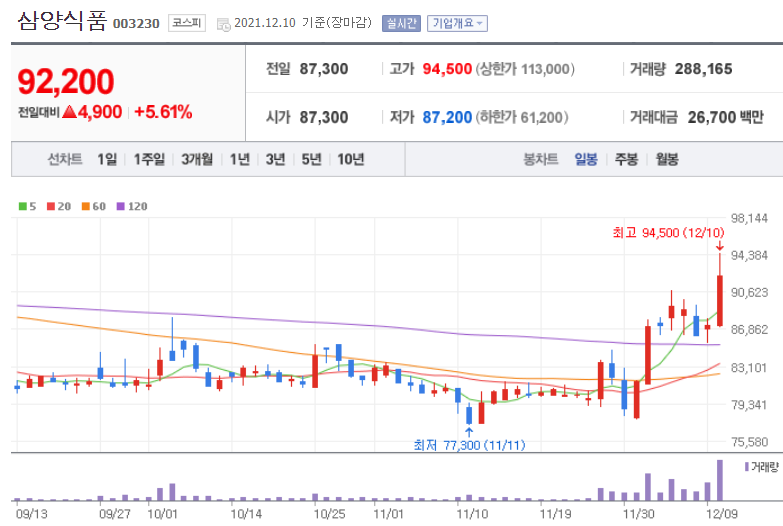
Task: Click the 고가 value 94,500
Action: 447,69
